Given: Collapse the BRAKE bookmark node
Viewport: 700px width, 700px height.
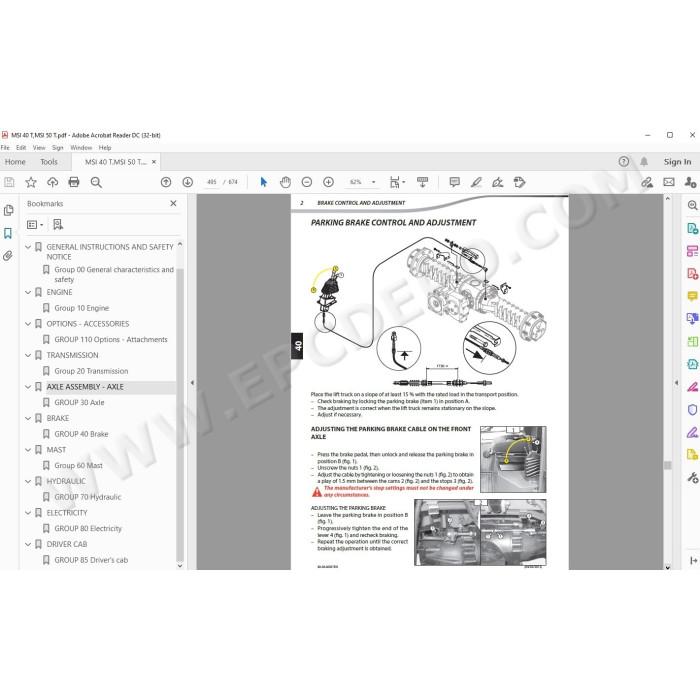Looking at the screenshot, I should click(28, 418).
